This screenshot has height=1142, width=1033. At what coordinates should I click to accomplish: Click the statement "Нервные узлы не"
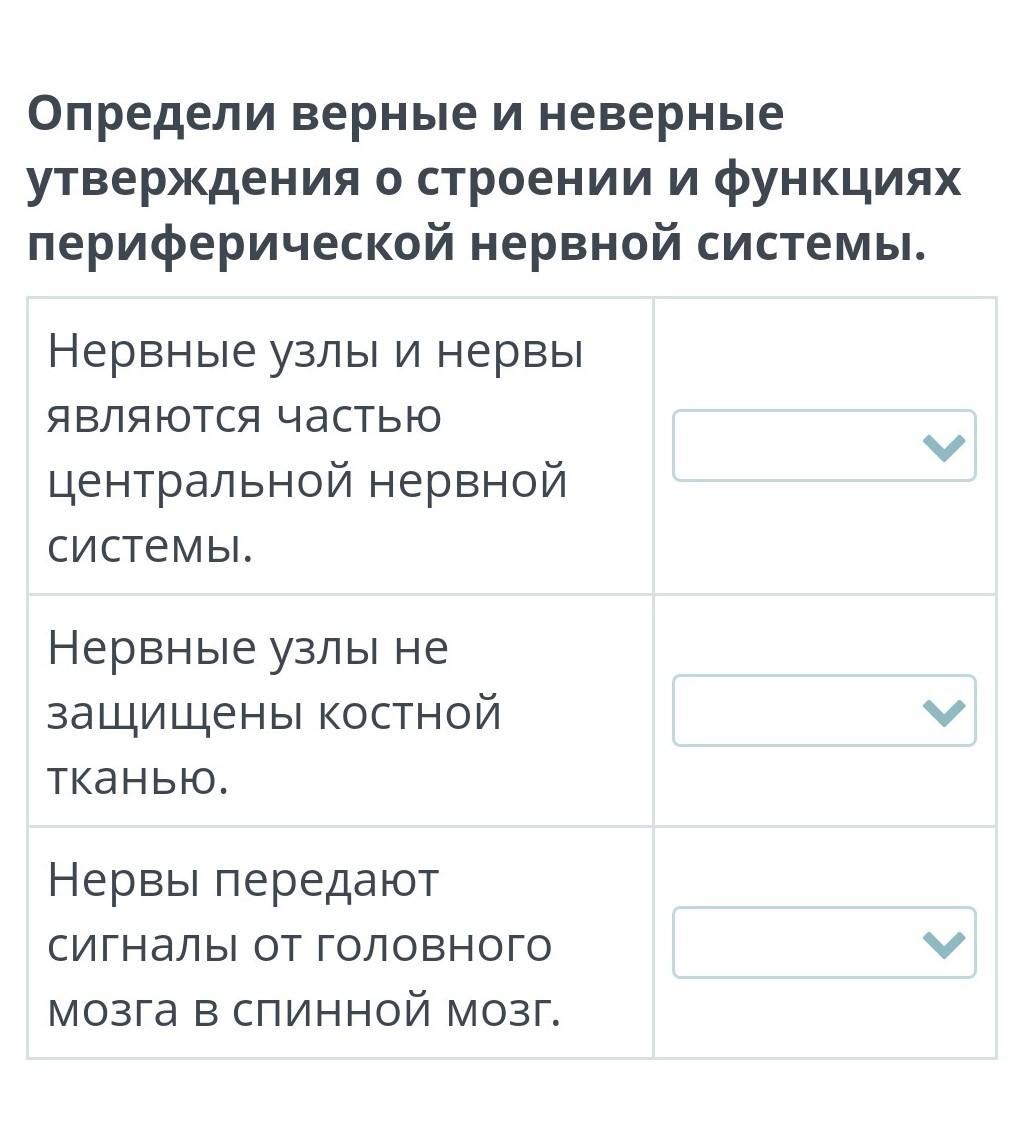tap(248, 648)
